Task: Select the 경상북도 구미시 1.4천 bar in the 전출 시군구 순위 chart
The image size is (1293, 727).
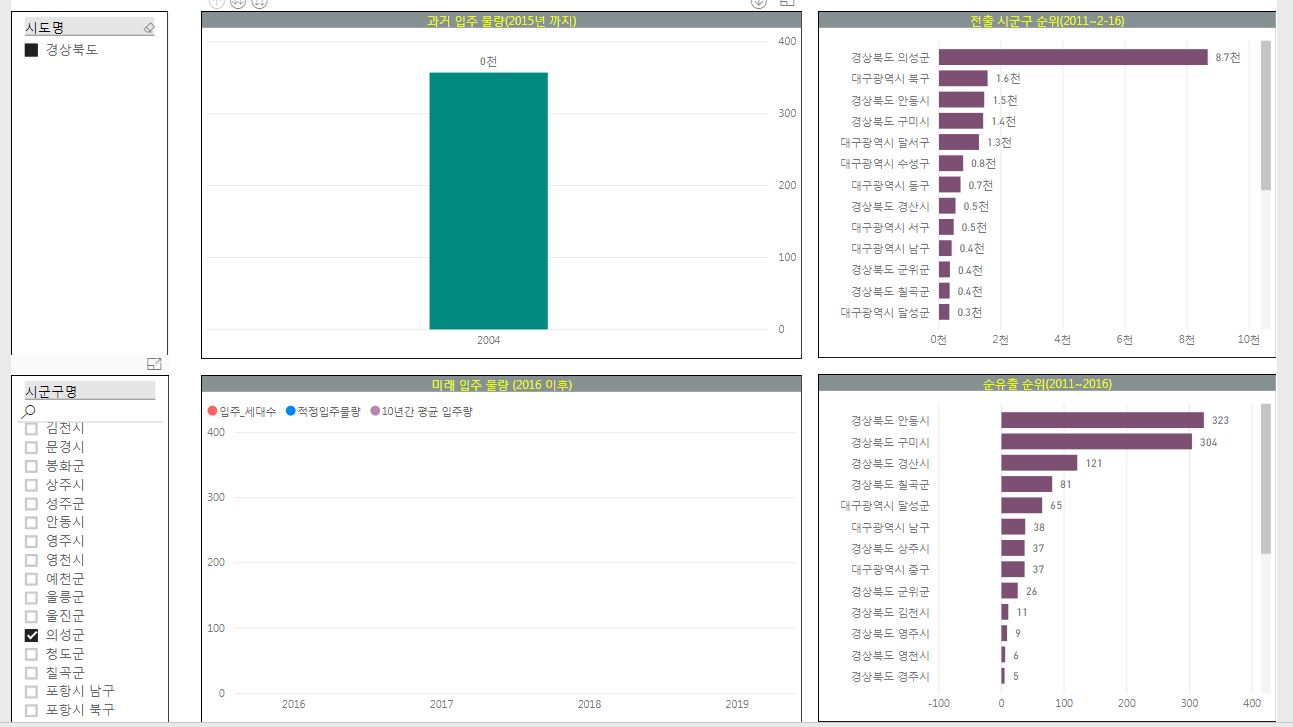Action: 961,121
